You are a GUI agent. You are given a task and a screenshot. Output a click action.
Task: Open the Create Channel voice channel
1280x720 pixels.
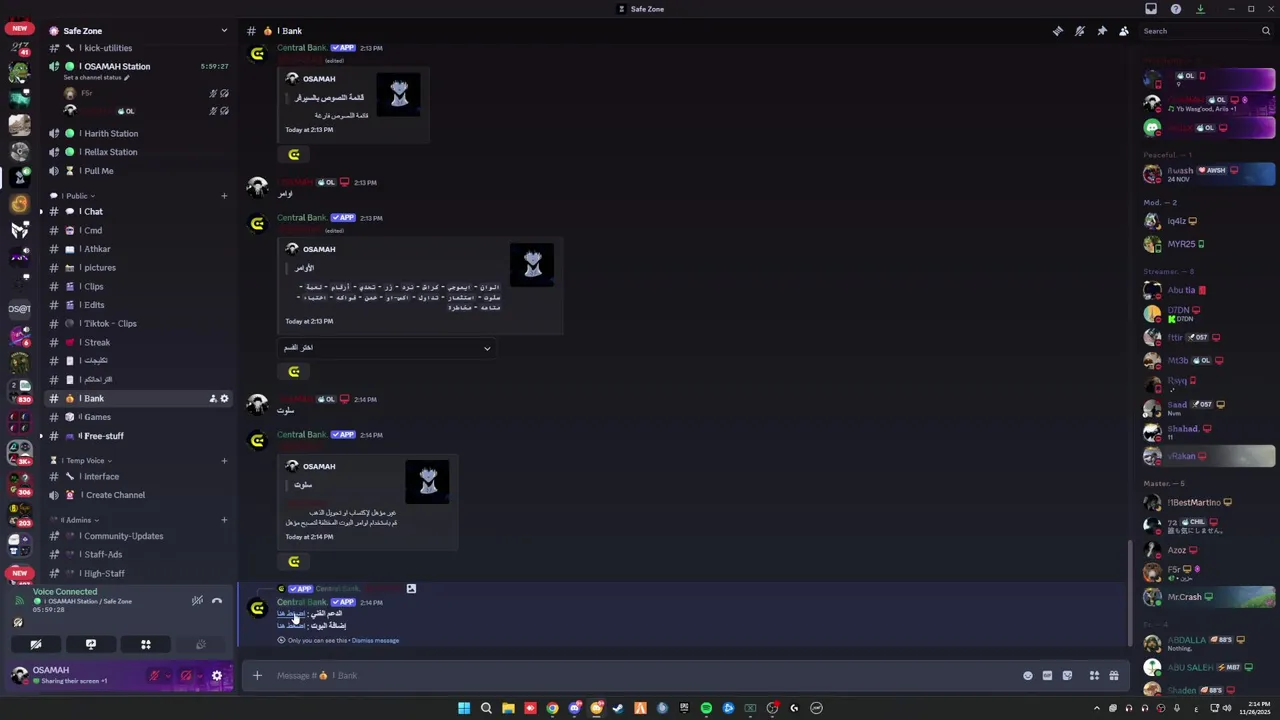pyautogui.click(x=139, y=495)
